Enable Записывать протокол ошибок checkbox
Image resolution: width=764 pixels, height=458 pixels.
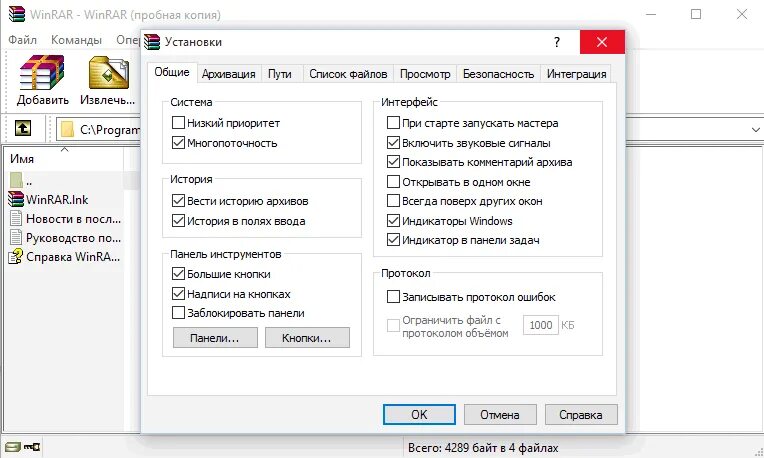393,297
